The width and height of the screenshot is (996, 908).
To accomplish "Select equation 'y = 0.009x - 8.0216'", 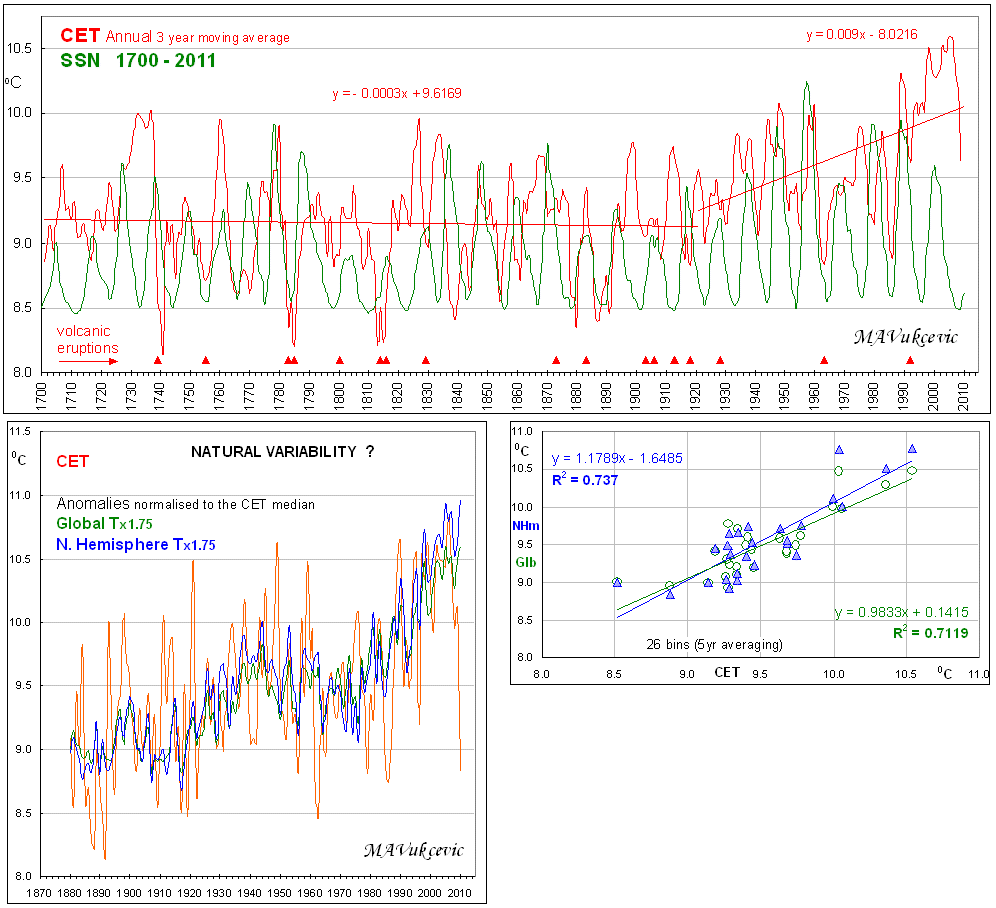I will 861,34.
